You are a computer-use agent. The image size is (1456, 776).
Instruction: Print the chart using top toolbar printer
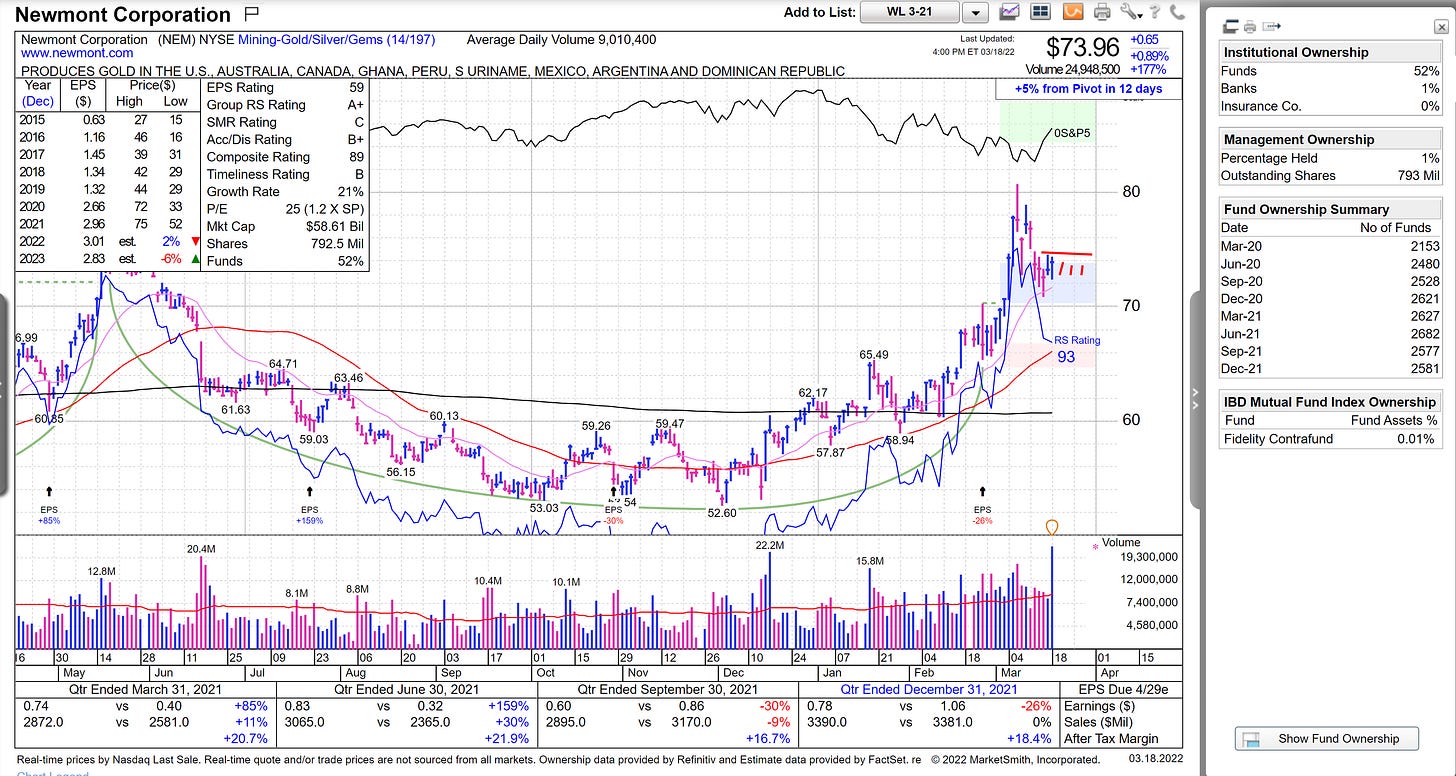point(1102,12)
